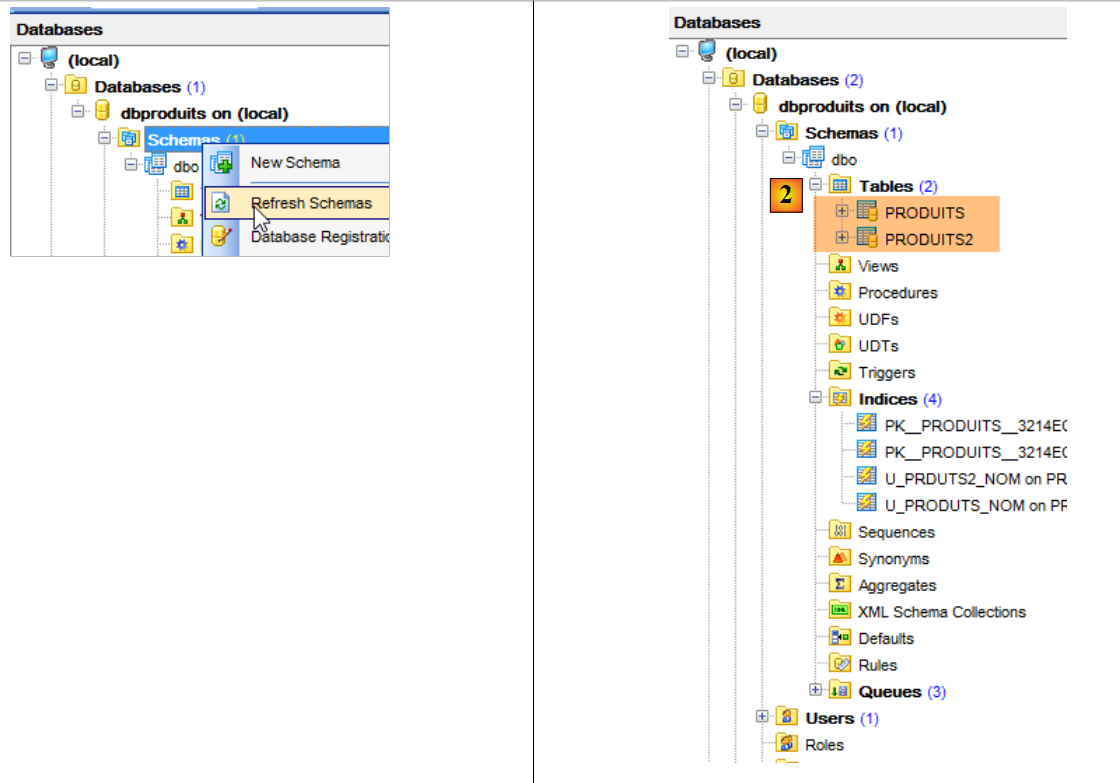The image size is (1120, 783).
Task: Click the Views folder icon in right tree
Action: pyautogui.click(x=840, y=266)
